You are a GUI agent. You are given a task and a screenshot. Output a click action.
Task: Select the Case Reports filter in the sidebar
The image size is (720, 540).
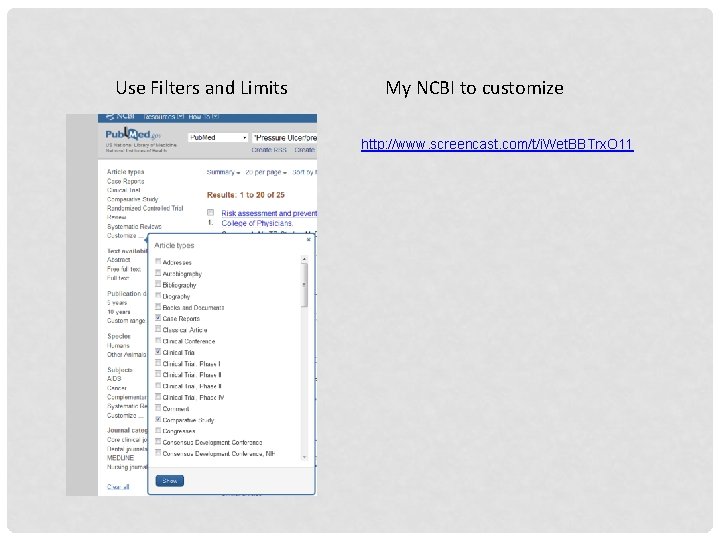click(125, 181)
